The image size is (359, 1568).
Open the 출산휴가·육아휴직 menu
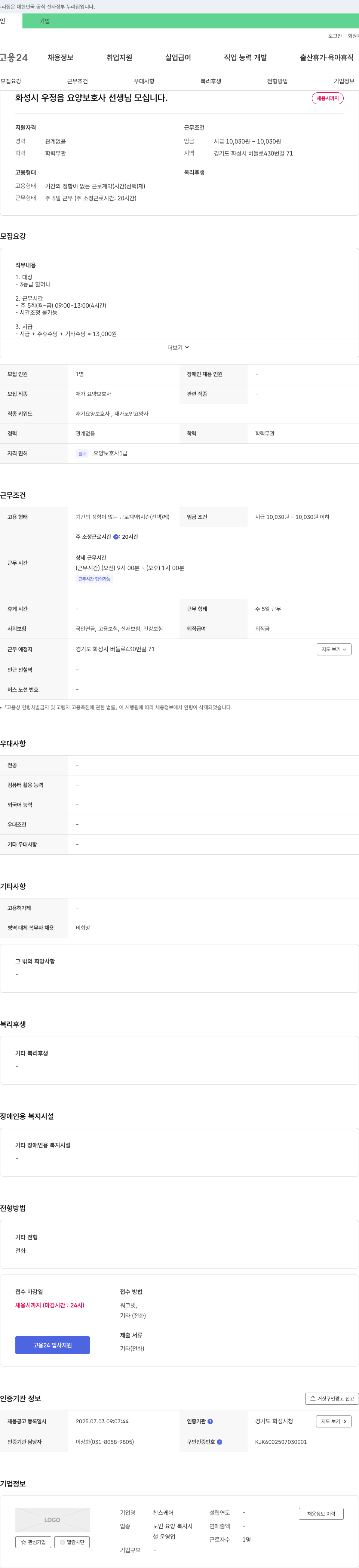326,58
